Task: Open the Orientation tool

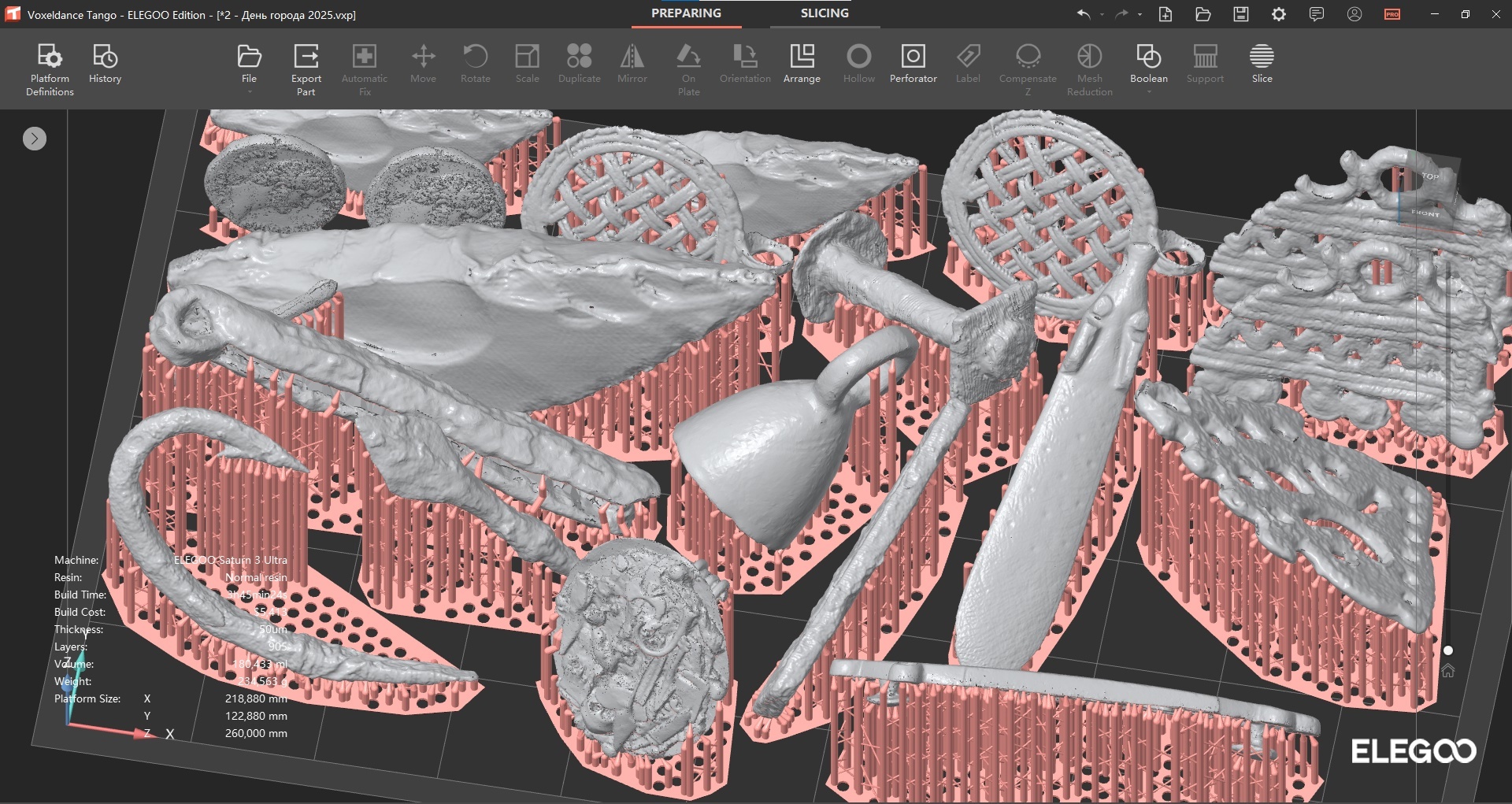Action: click(x=745, y=63)
